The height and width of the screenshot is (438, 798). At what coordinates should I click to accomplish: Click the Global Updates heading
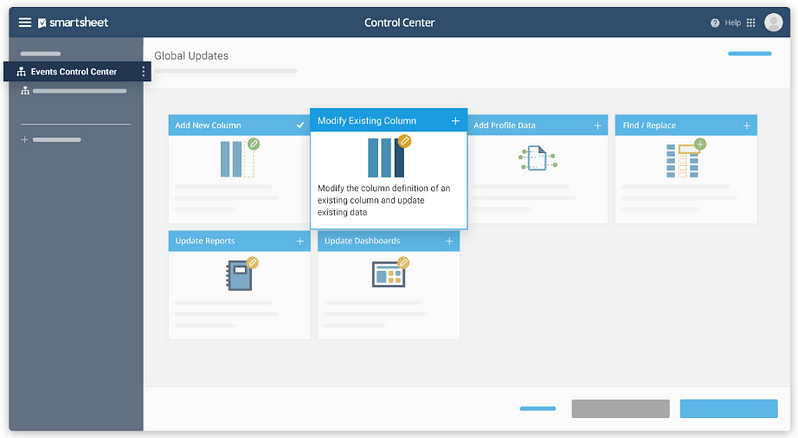pyautogui.click(x=191, y=56)
